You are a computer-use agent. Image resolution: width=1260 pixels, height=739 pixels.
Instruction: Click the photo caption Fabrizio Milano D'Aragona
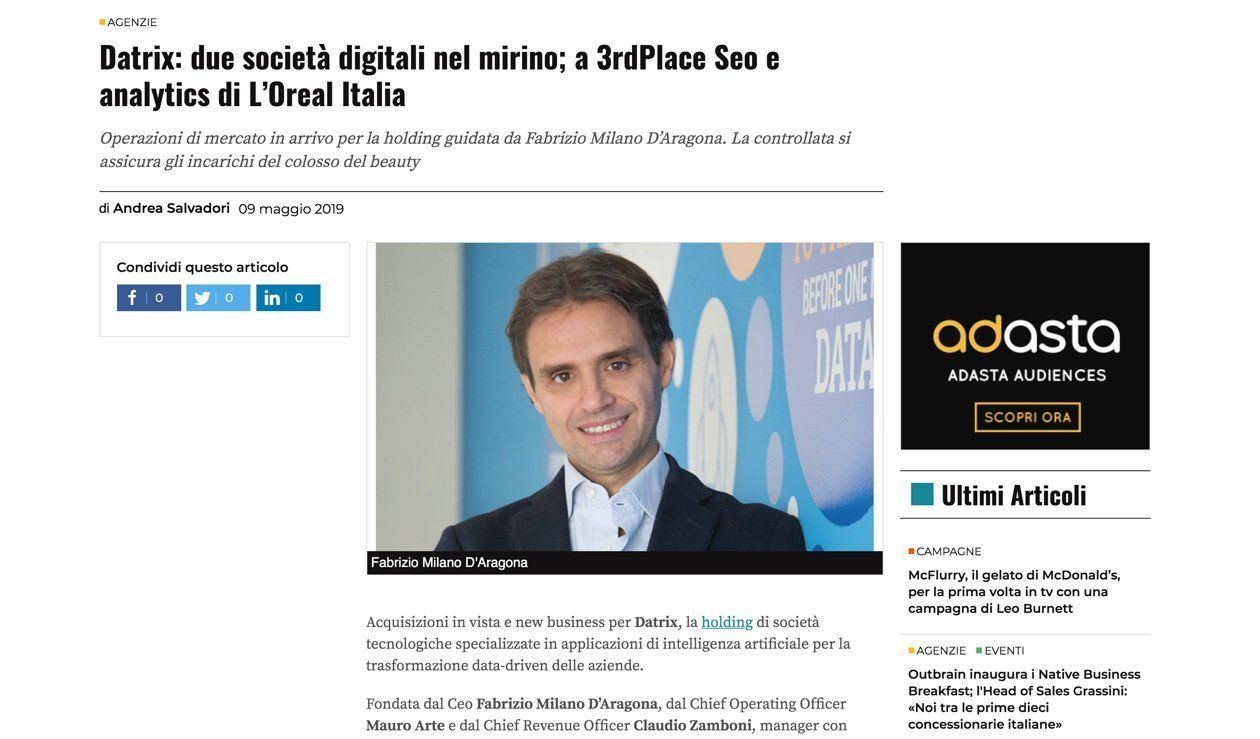(449, 562)
